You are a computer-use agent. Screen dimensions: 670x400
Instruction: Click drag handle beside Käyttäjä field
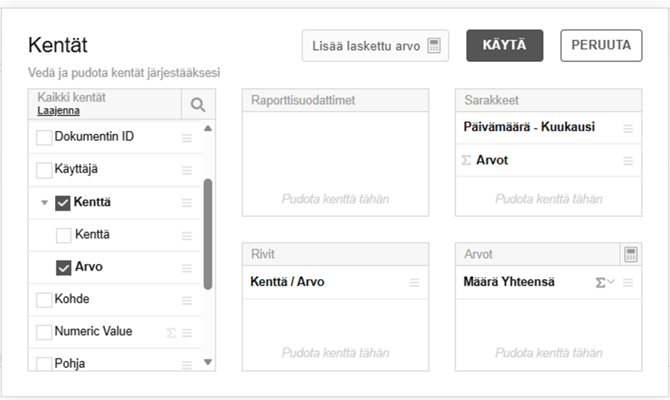(x=187, y=170)
